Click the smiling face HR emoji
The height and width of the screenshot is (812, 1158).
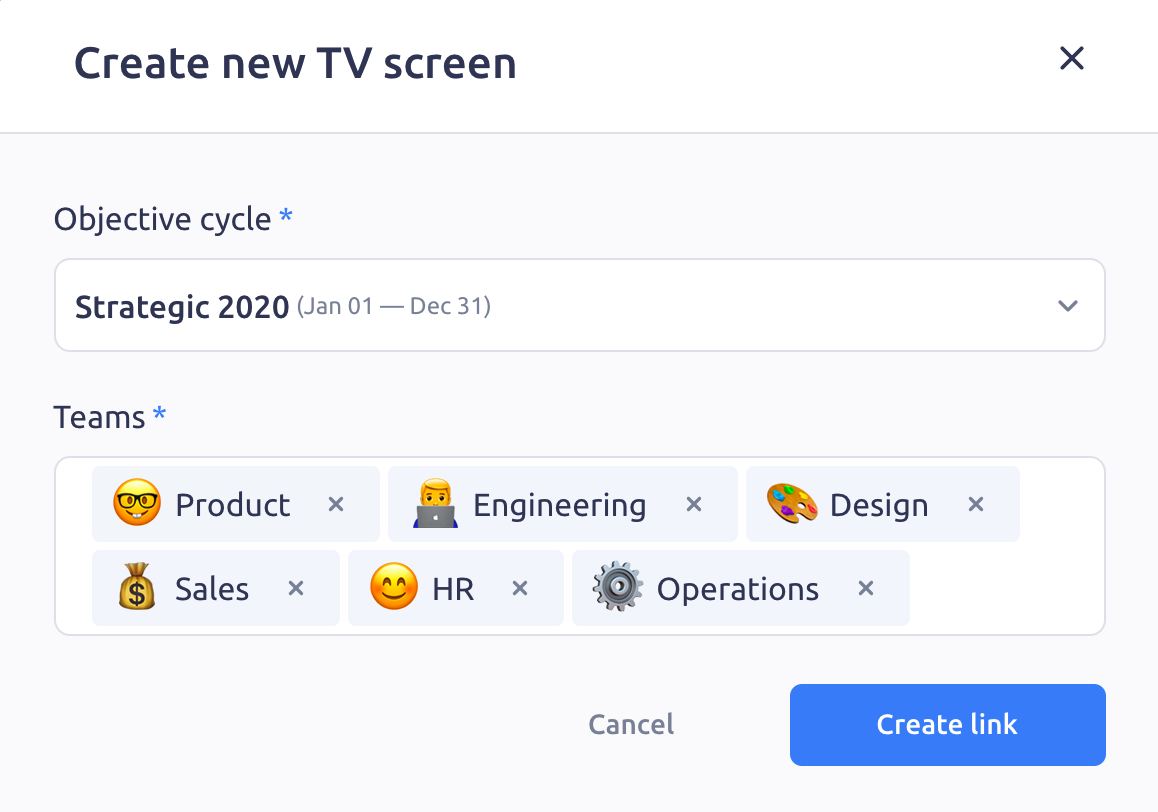pos(394,587)
